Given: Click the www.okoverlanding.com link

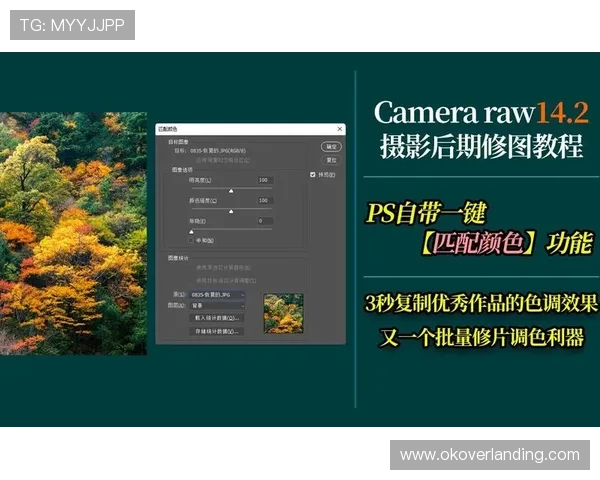Looking at the screenshot, I should pyautogui.click(x=490, y=455).
